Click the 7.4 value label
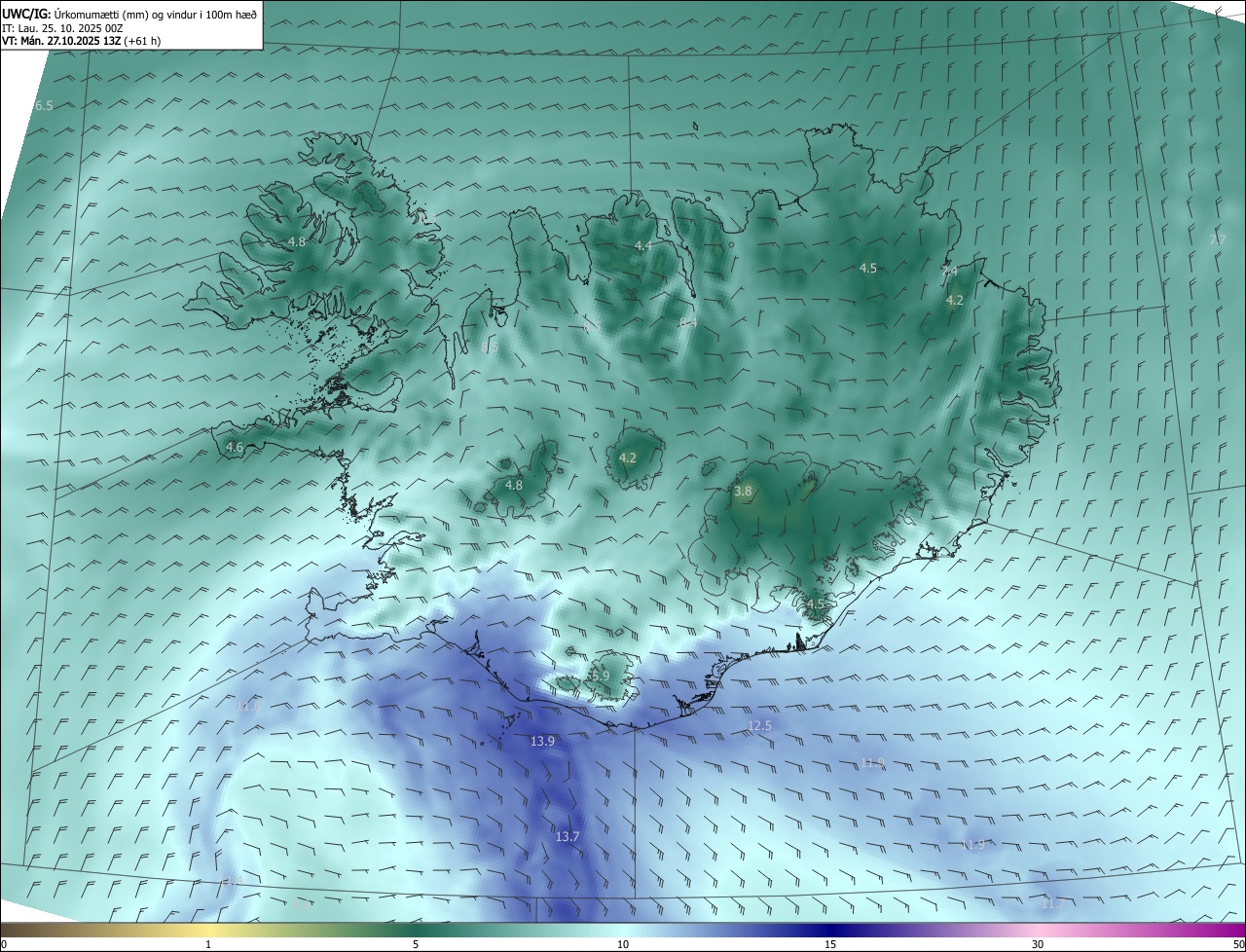Image resolution: width=1246 pixels, height=952 pixels. coord(949,271)
